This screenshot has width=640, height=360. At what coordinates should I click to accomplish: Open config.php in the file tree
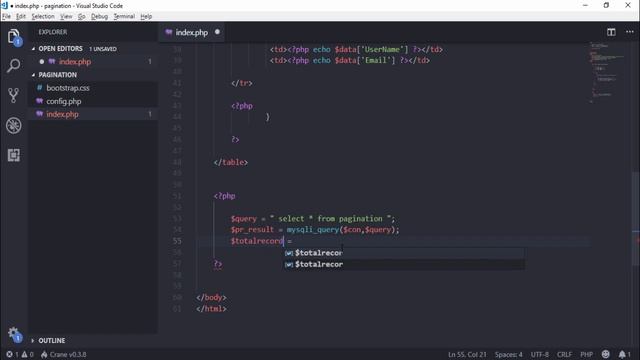pyautogui.click(x=93, y=101)
